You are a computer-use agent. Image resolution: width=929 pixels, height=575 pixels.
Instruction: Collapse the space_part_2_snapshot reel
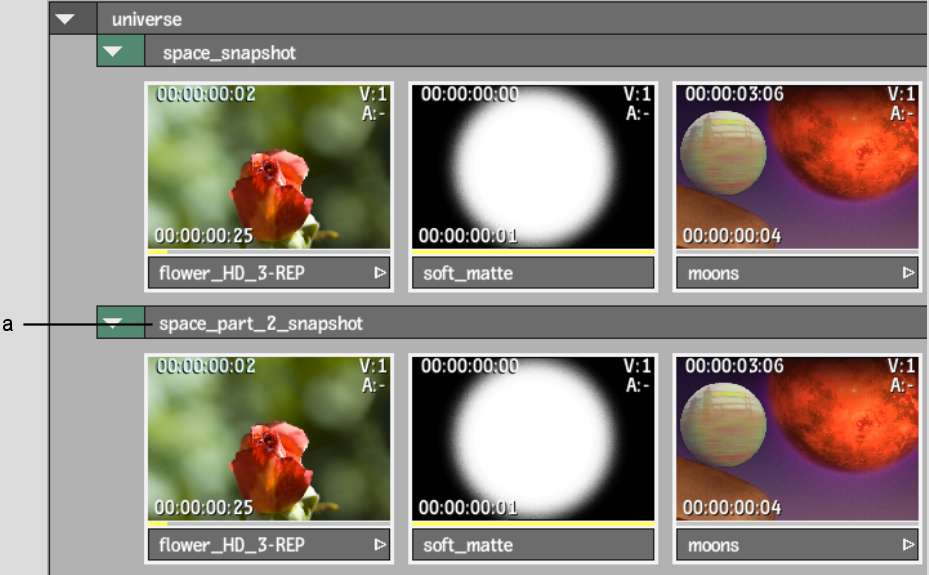[116, 323]
